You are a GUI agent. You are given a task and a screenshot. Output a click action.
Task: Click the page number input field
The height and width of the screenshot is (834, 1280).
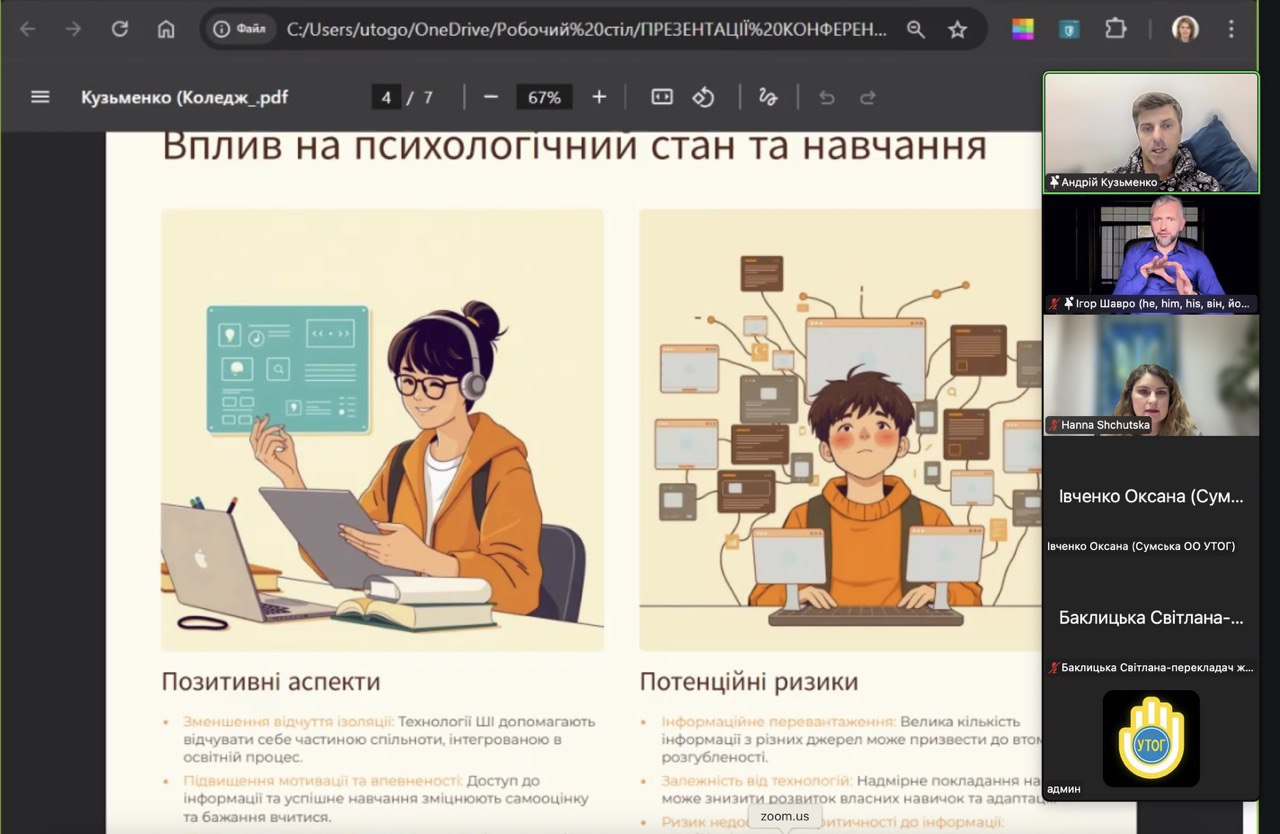click(x=386, y=97)
